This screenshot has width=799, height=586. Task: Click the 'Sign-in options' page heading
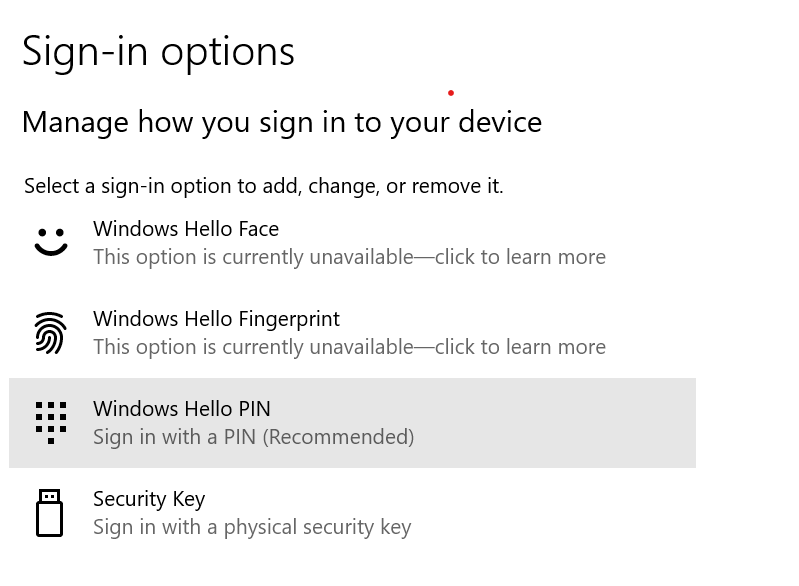click(158, 51)
